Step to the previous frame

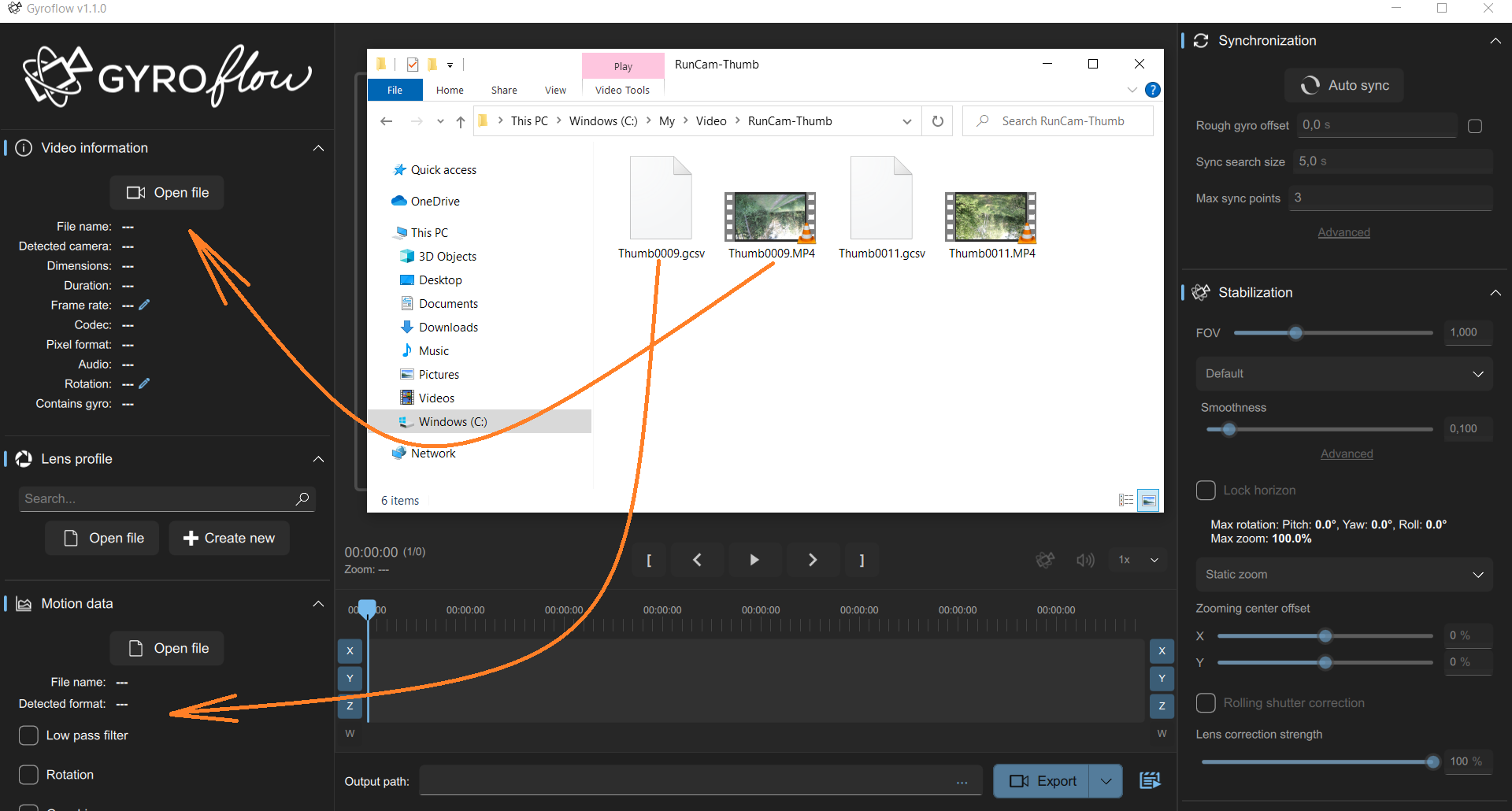(x=697, y=560)
